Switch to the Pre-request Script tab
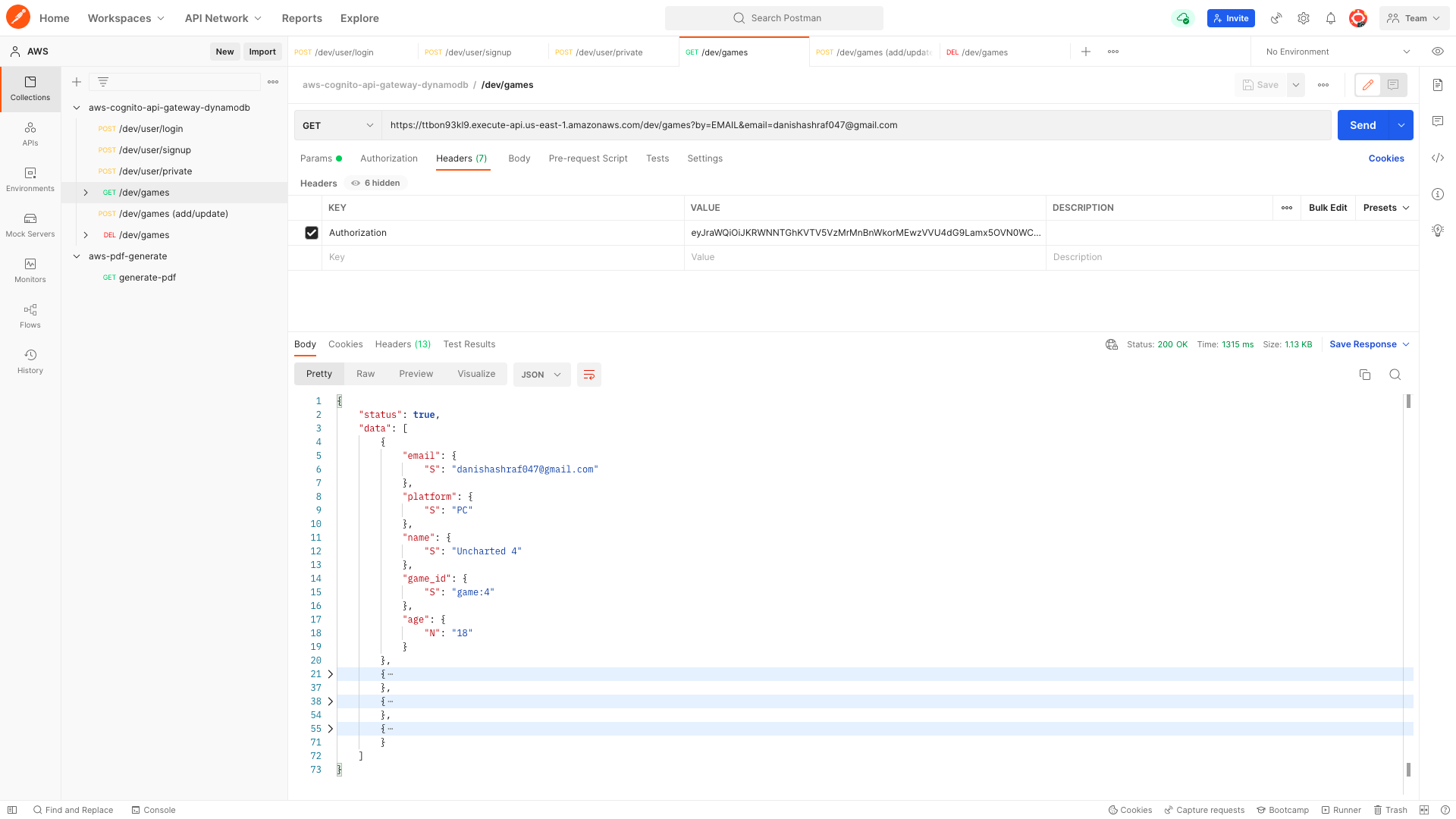Image resolution: width=1456 pixels, height=819 pixels. pyautogui.click(x=588, y=158)
